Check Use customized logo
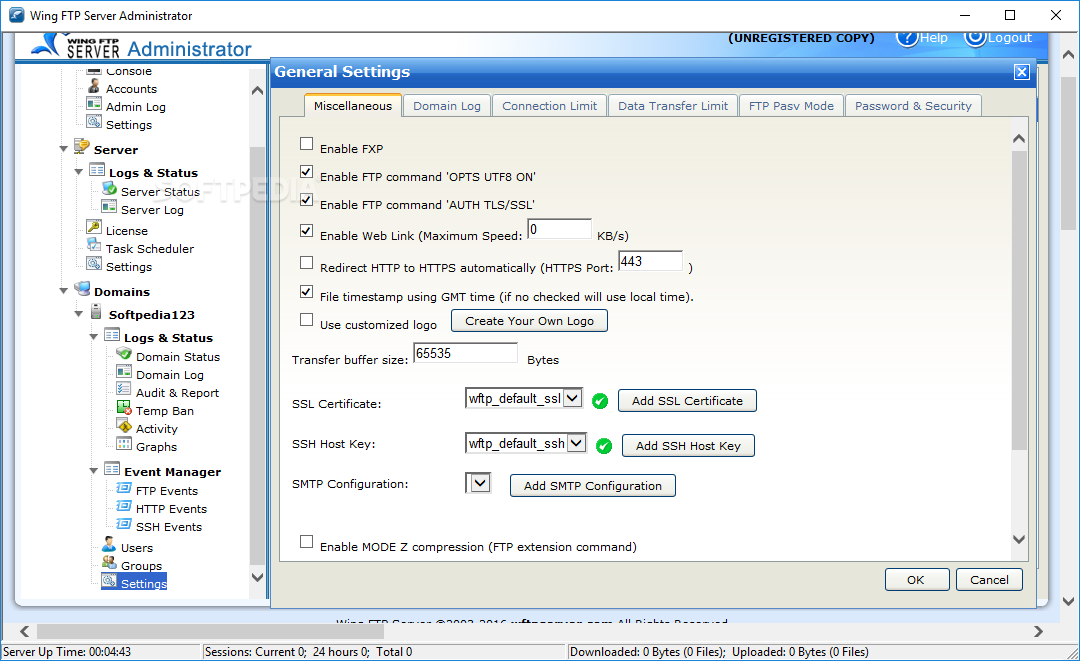 coord(307,320)
